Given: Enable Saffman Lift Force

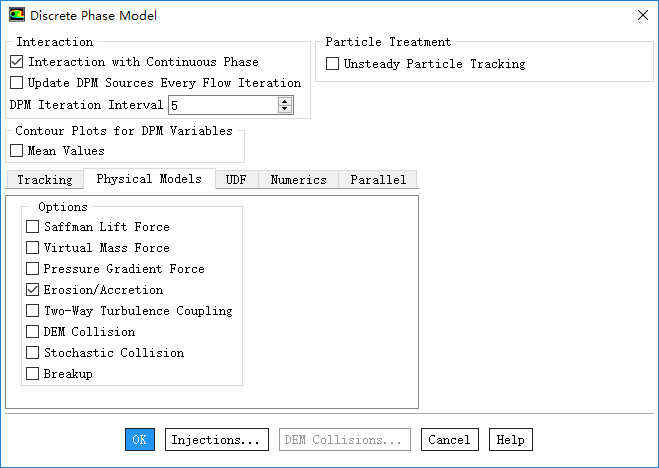Looking at the screenshot, I should 33,227.
